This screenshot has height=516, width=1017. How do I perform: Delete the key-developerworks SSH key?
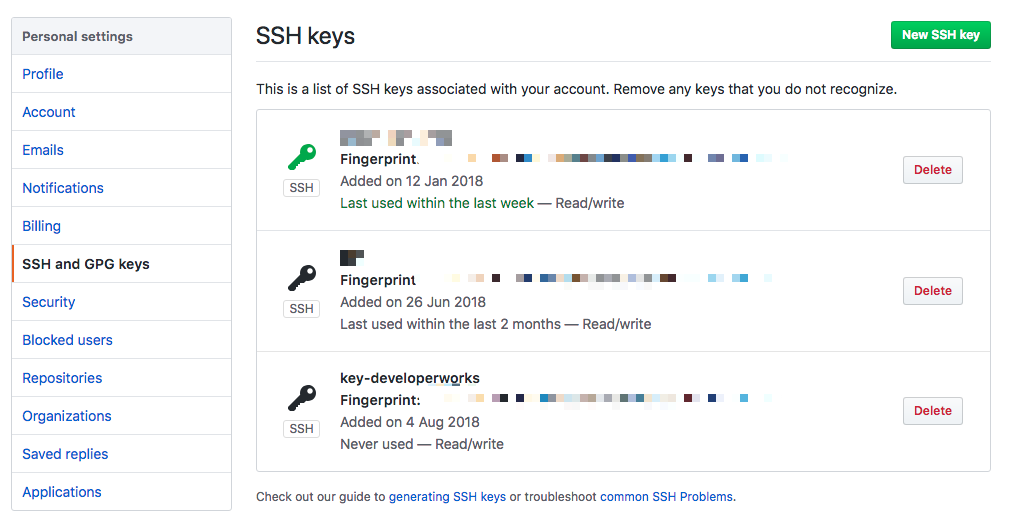point(932,411)
